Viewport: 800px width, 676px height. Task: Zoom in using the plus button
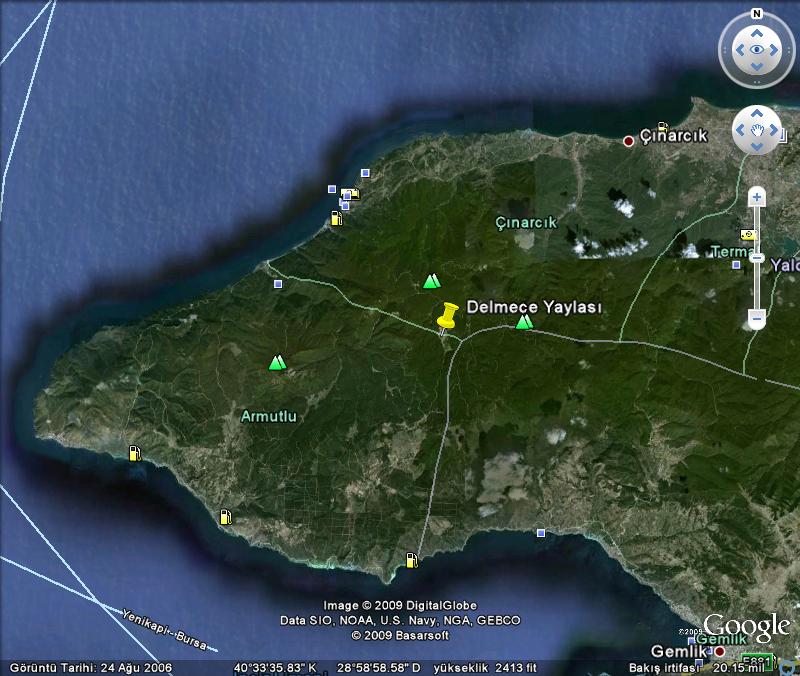(x=757, y=197)
